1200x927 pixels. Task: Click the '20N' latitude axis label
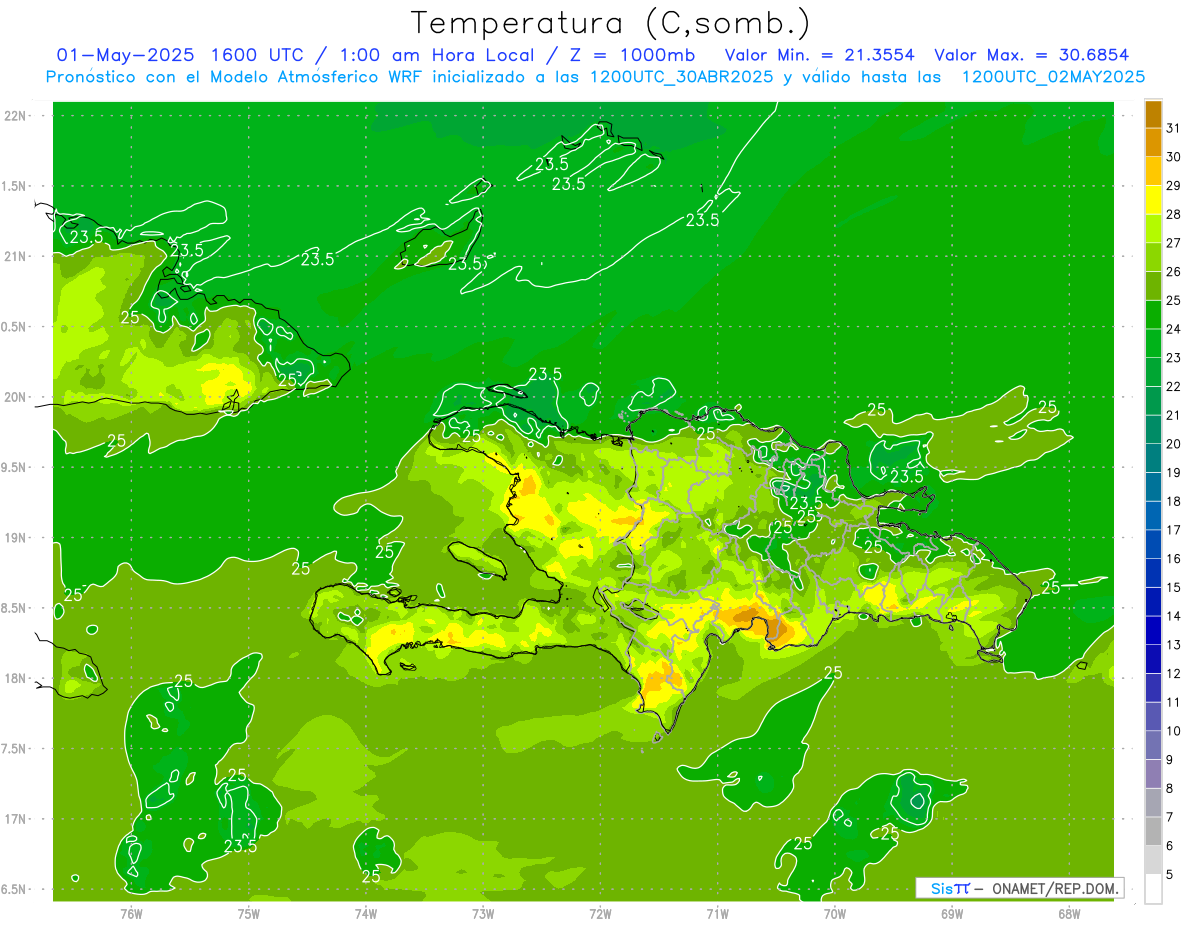tap(16, 397)
